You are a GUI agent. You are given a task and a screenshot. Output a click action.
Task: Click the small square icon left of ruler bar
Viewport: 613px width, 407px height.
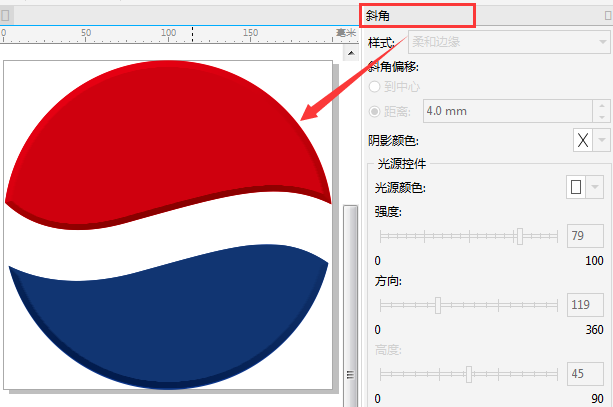(5, 16)
